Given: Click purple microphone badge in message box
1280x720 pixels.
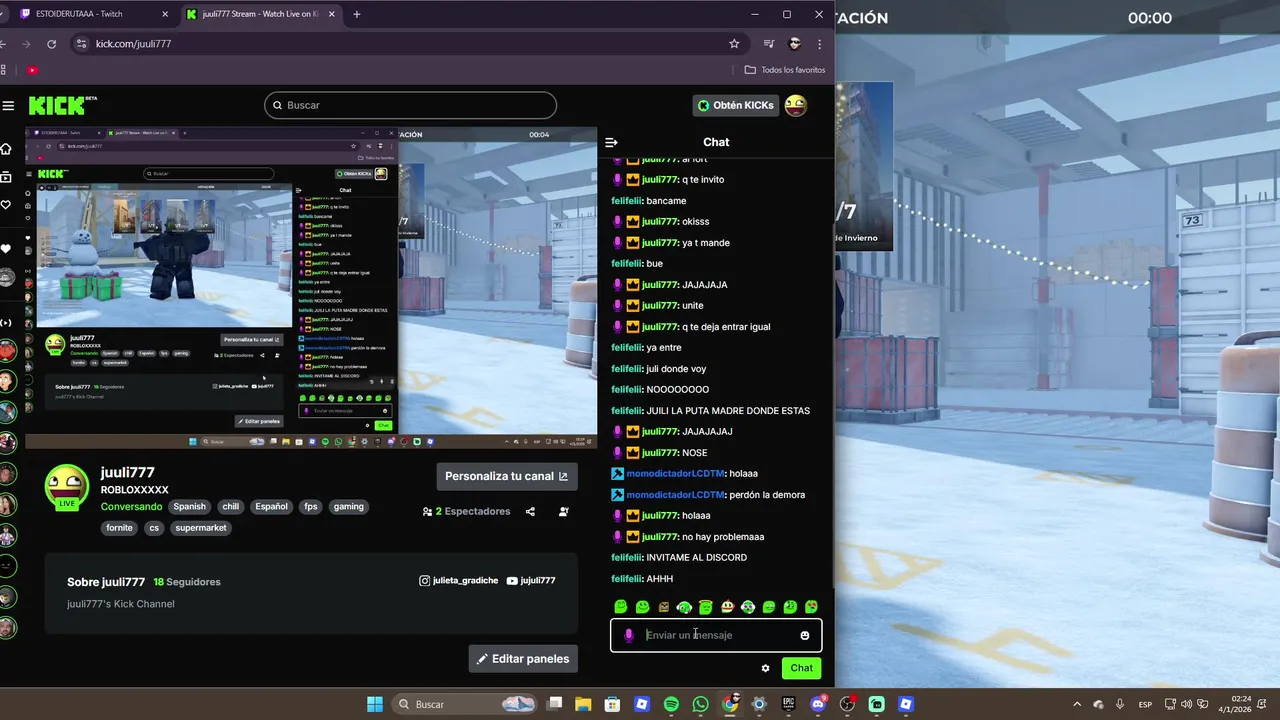Looking at the screenshot, I should (x=629, y=635).
